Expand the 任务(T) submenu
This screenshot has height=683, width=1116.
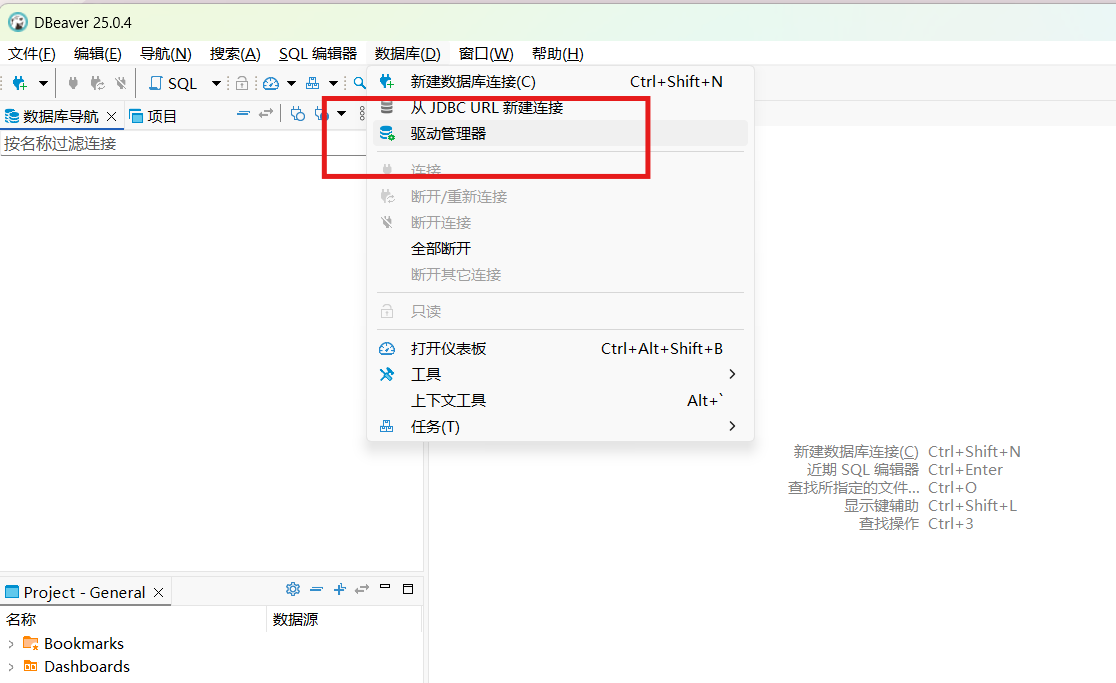tap(560, 426)
